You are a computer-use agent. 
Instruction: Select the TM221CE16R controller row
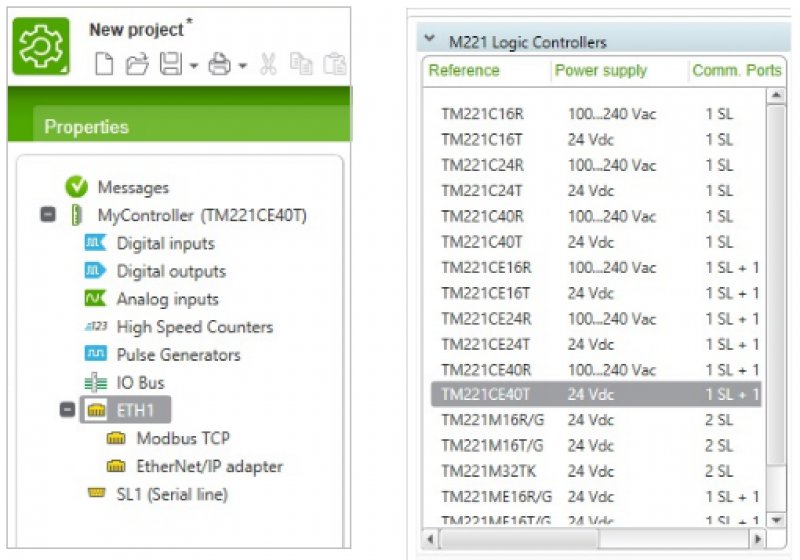pos(597,267)
